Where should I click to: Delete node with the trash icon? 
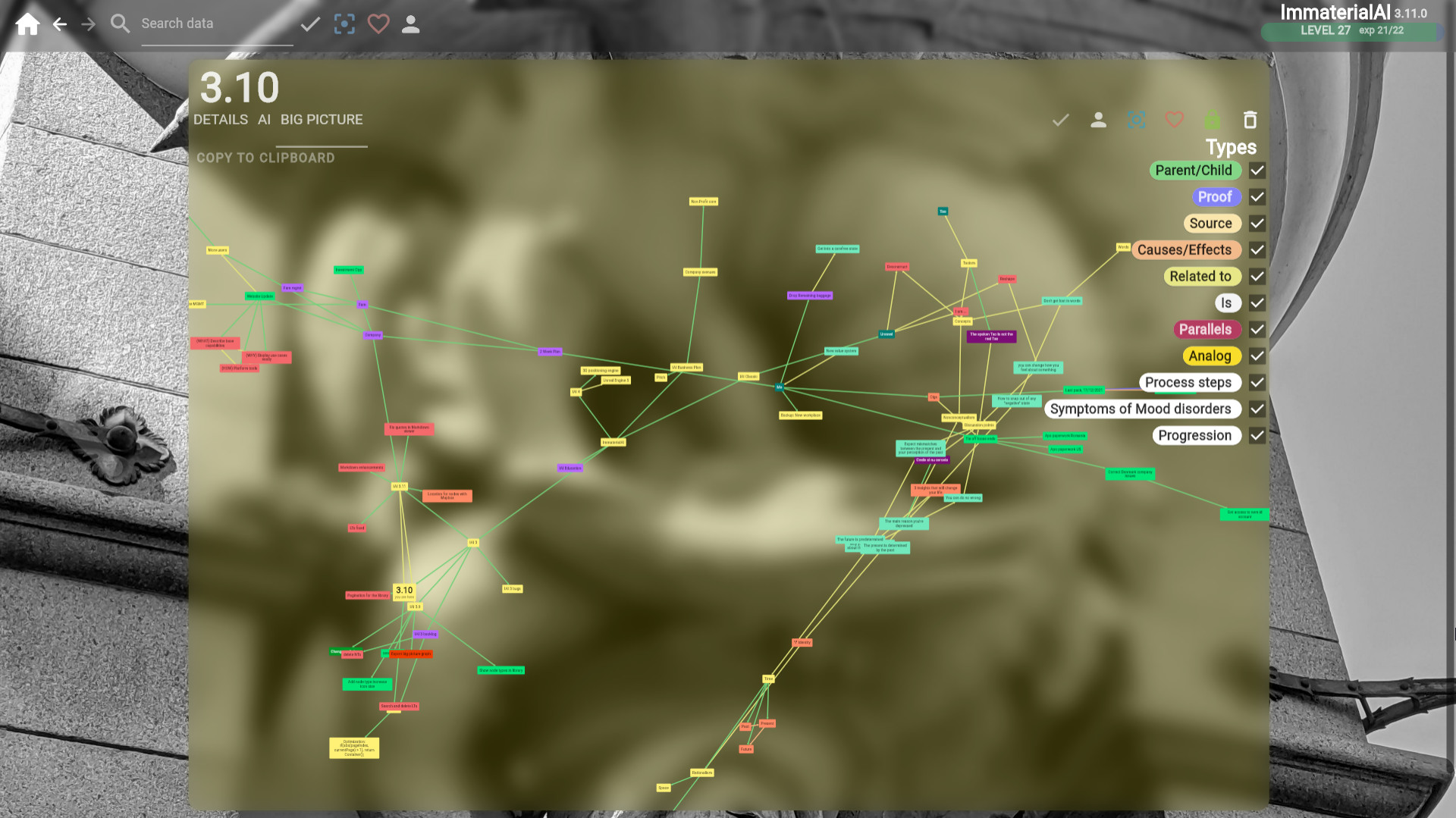pyautogui.click(x=1250, y=120)
